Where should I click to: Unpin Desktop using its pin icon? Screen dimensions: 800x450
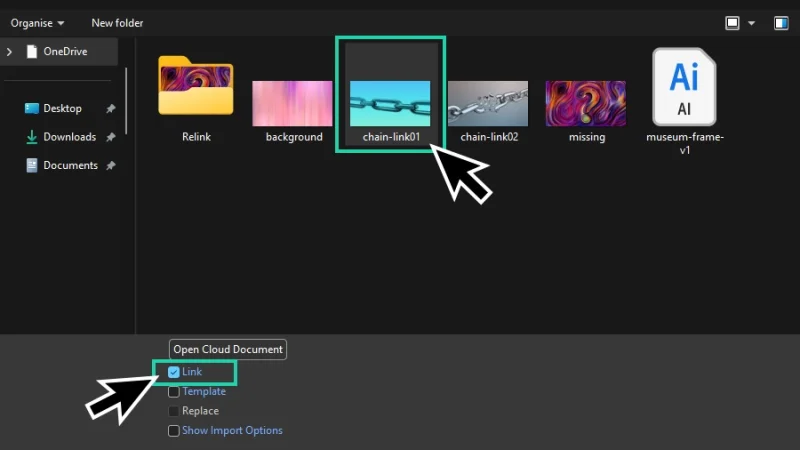pos(108,108)
